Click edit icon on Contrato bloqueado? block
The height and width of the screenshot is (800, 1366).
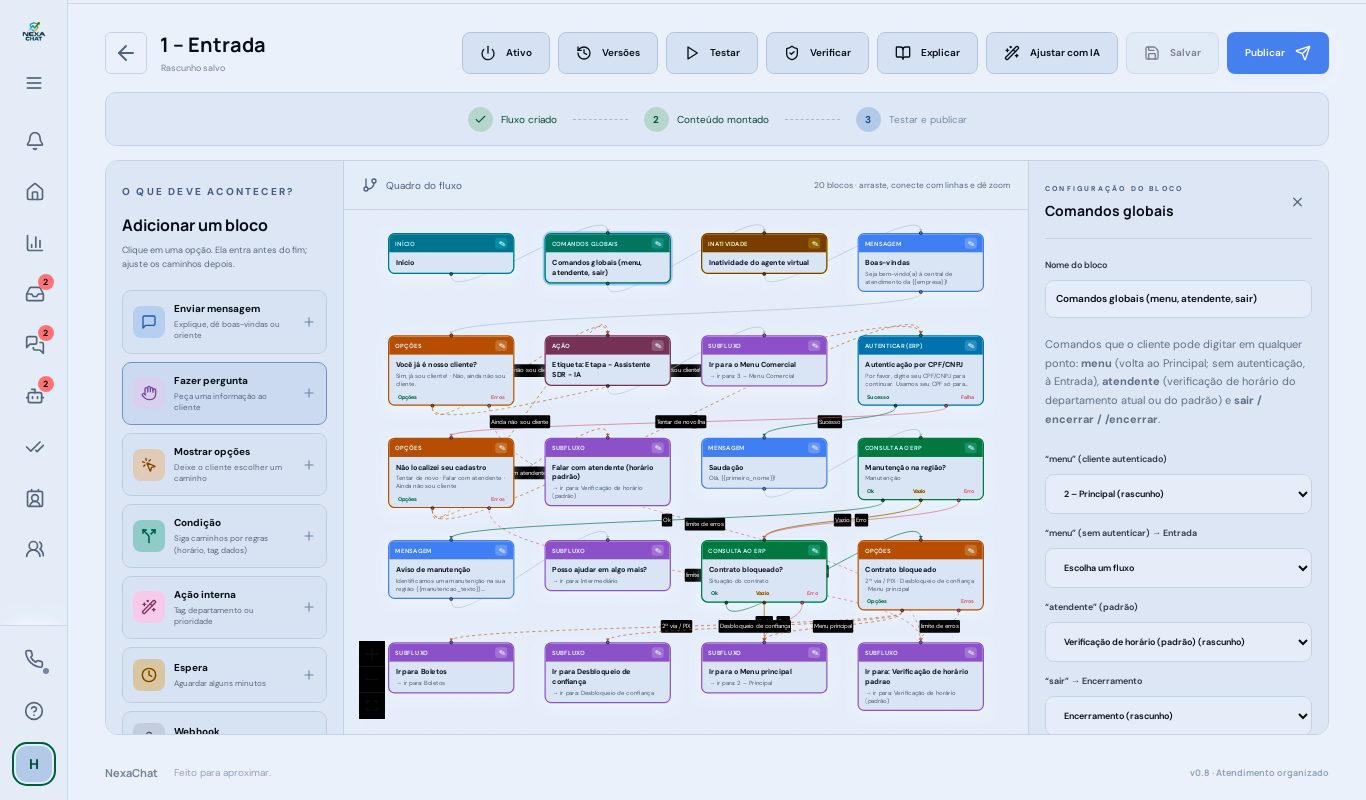(x=814, y=550)
